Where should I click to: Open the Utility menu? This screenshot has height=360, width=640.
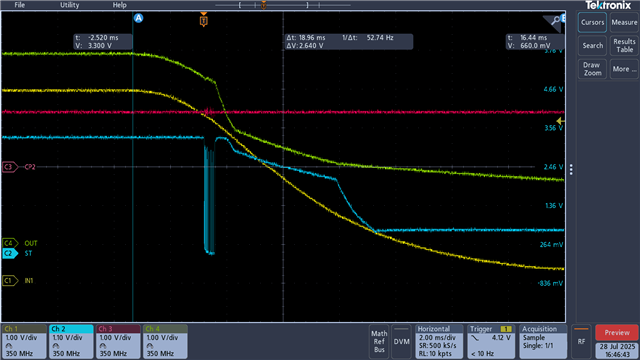point(69,5)
